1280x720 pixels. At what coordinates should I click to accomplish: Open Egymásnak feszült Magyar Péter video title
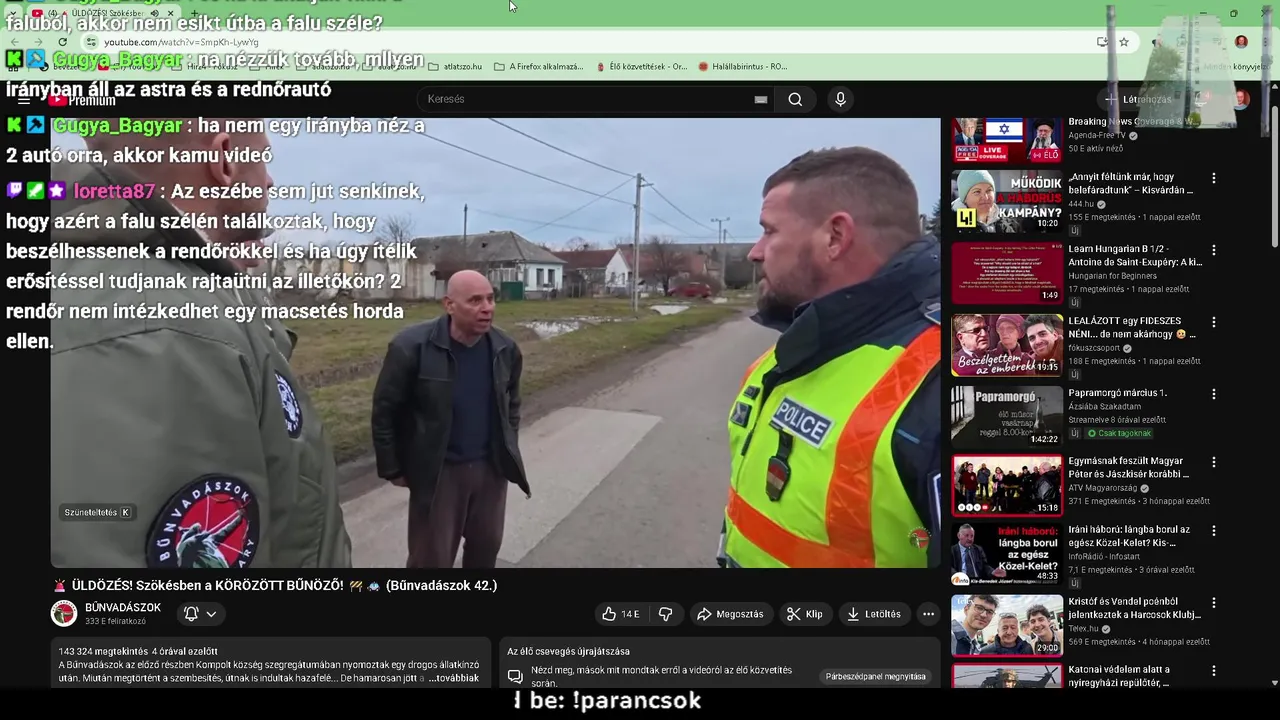pyautogui.click(x=1128, y=467)
